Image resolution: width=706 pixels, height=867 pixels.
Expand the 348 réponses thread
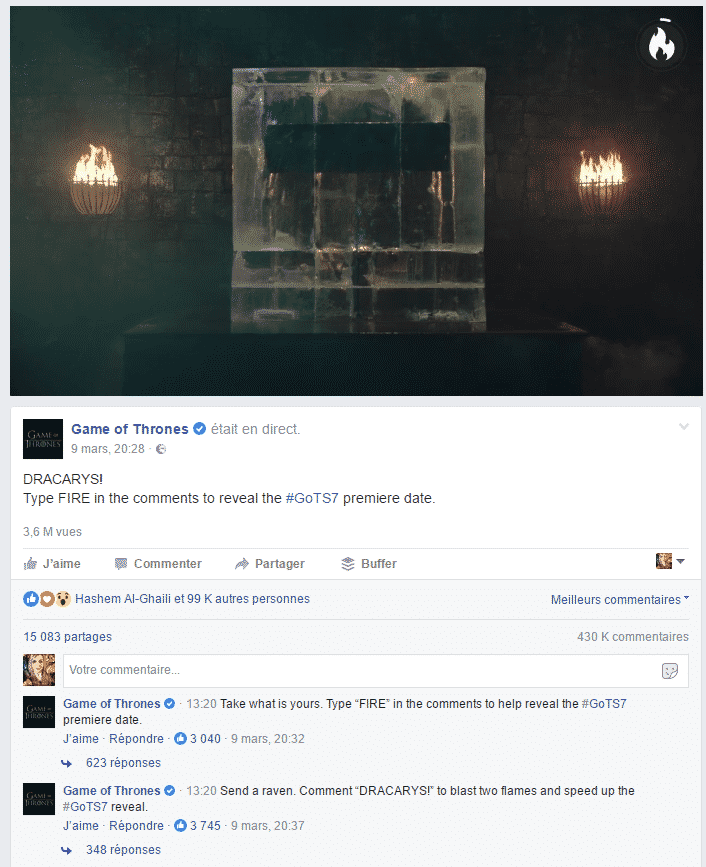123,850
